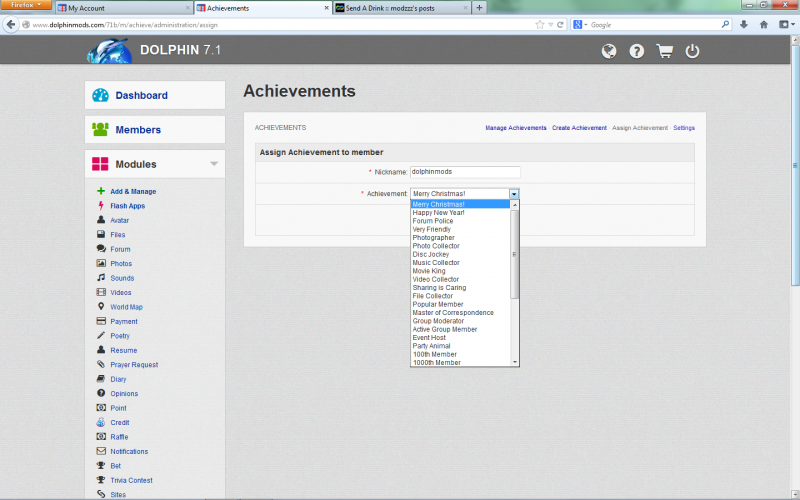Image resolution: width=800 pixels, height=500 pixels.
Task: Click the pink Modules grid icon
Action: pyautogui.click(x=101, y=164)
